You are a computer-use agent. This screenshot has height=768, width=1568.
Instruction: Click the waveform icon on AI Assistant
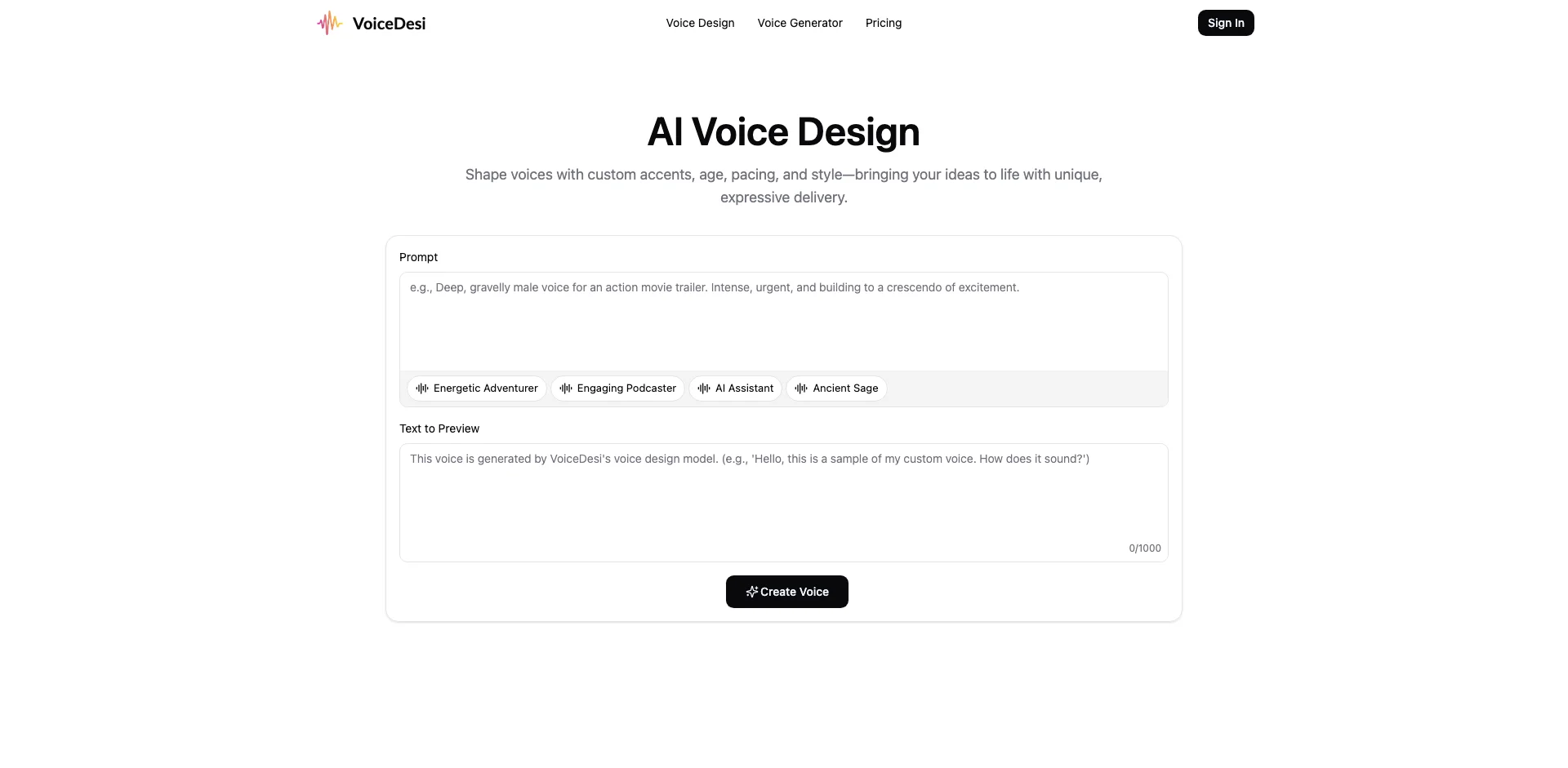[x=705, y=388]
